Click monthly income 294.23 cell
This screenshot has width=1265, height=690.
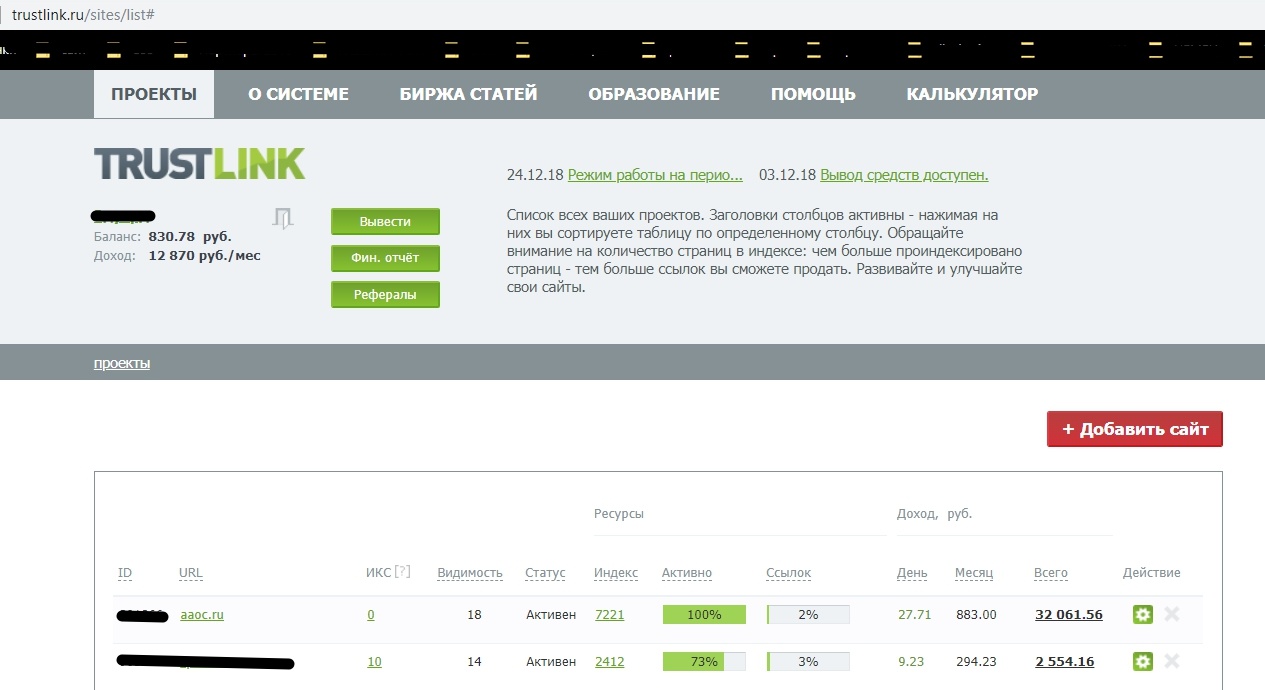976,661
